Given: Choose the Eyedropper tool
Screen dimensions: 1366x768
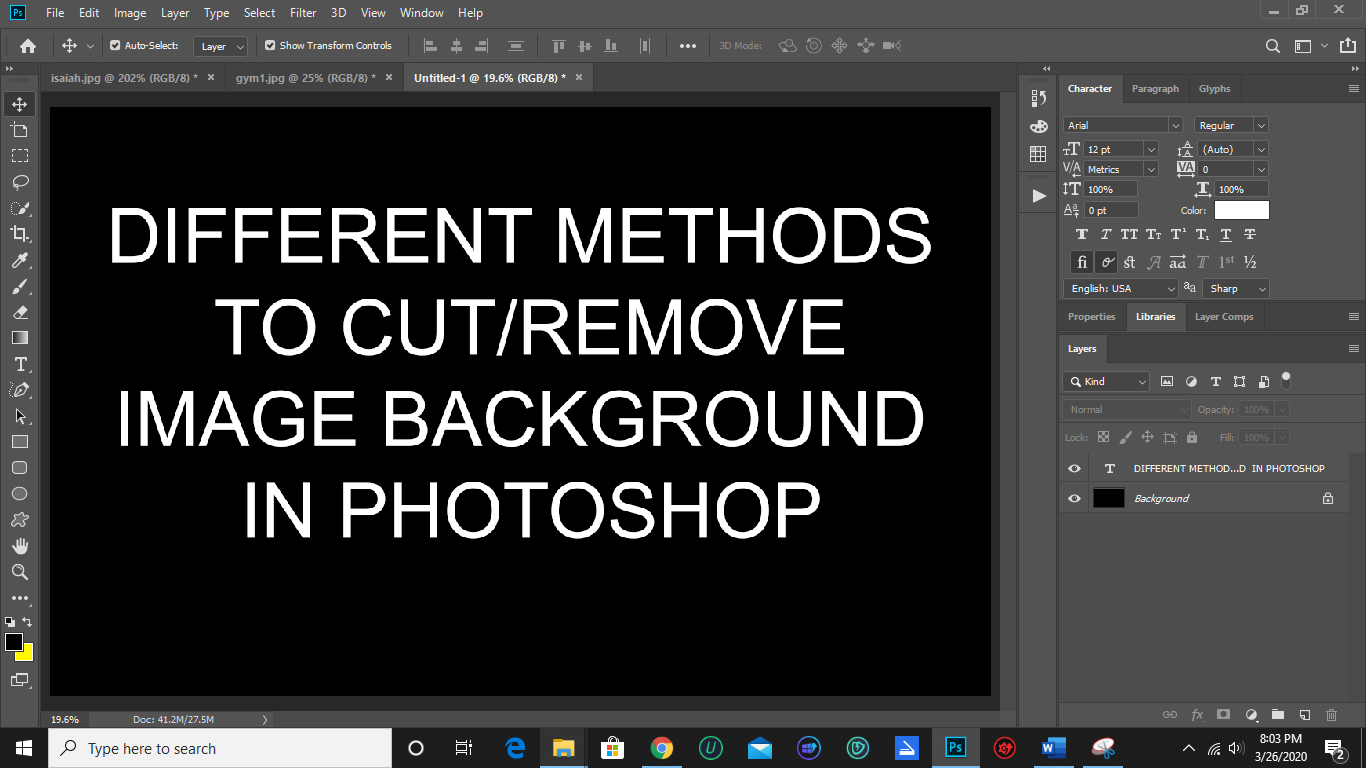Looking at the screenshot, I should click(x=19, y=260).
